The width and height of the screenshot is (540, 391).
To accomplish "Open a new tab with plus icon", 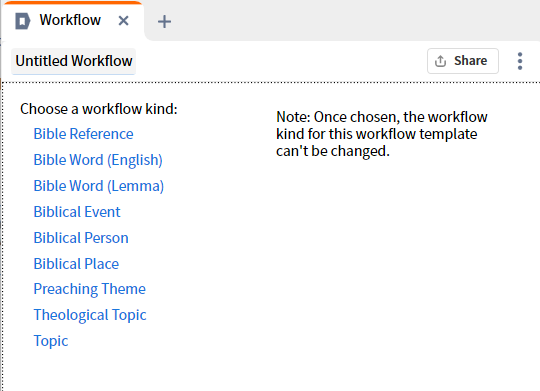I will click(x=164, y=21).
